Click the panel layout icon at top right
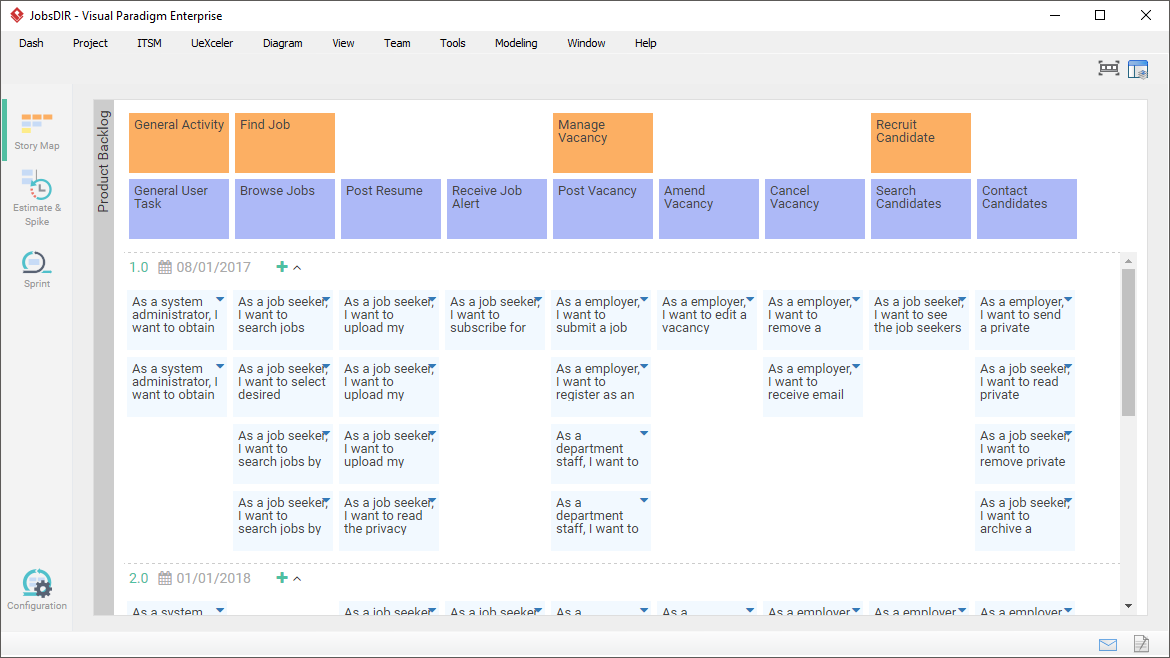1170x658 pixels. [x=1138, y=69]
